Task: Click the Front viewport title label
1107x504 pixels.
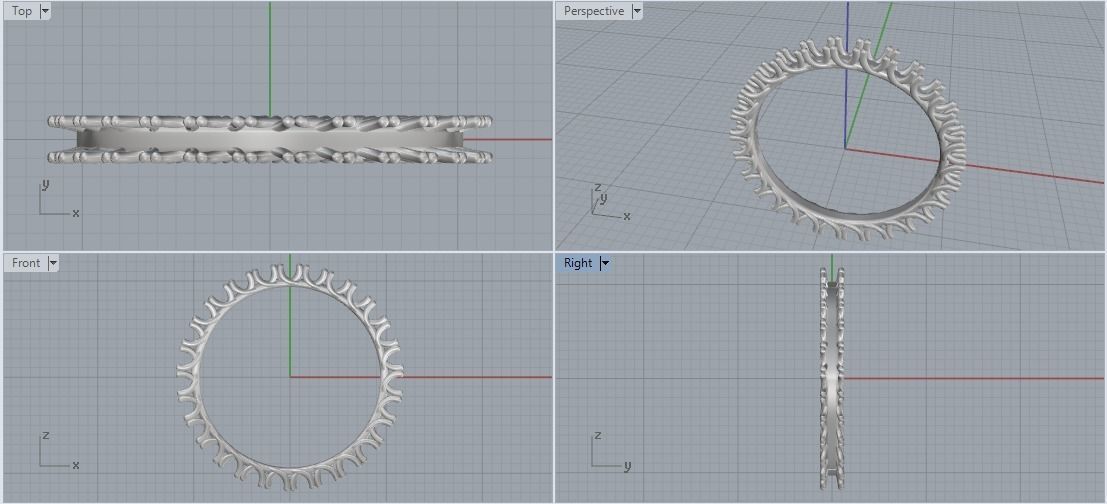Action: tap(26, 263)
